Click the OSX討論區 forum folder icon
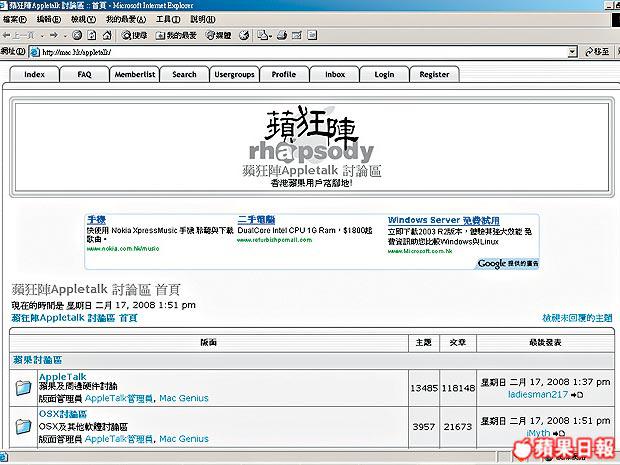Image resolution: width=620 pixels, height=465 pixels. [x=23, y=426]
